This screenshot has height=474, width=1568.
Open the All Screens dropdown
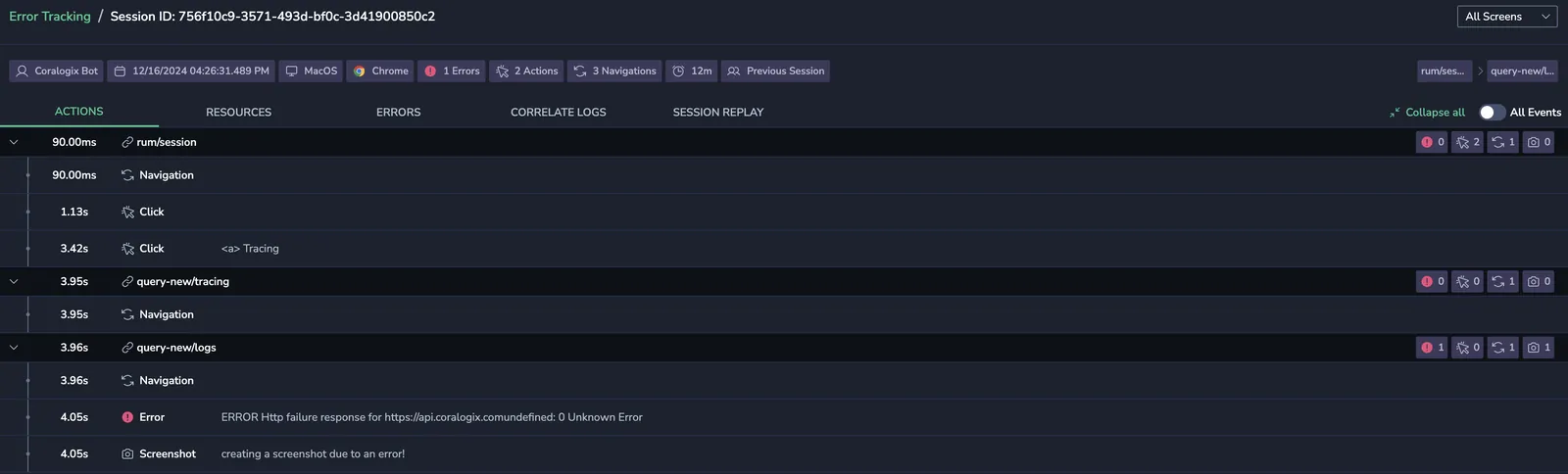1506,17
